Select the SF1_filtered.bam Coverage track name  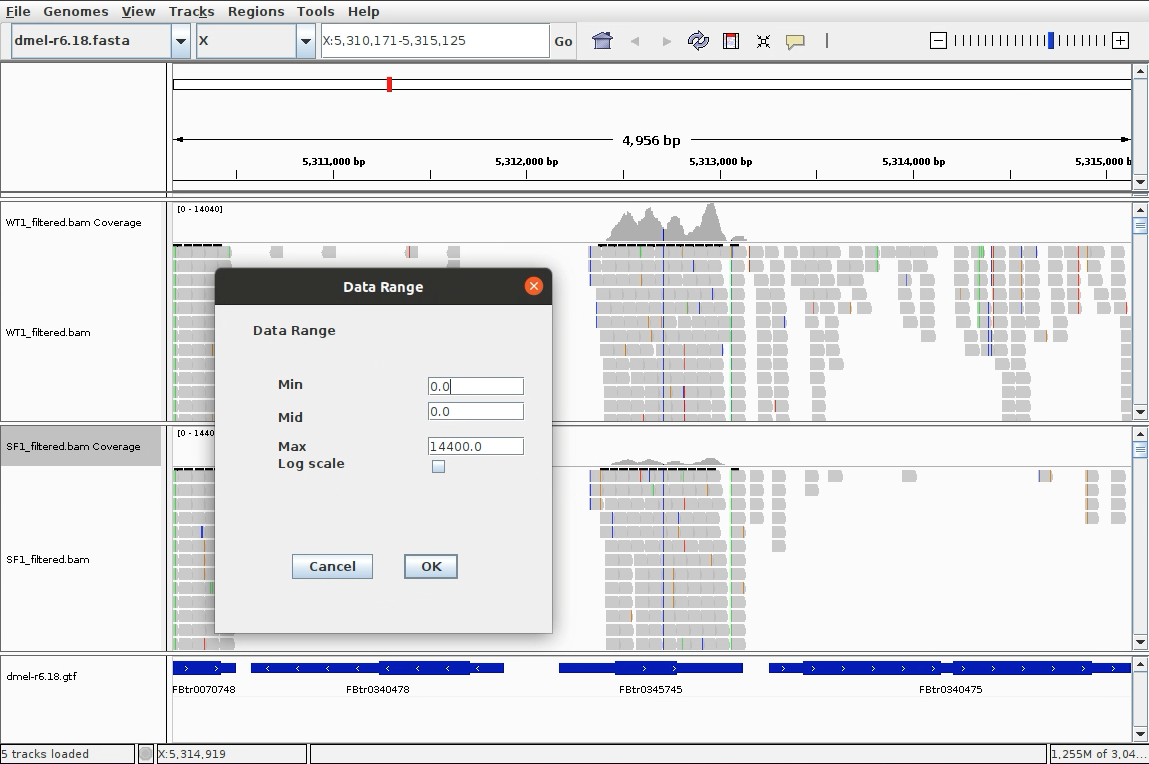[x=73, y=446]
